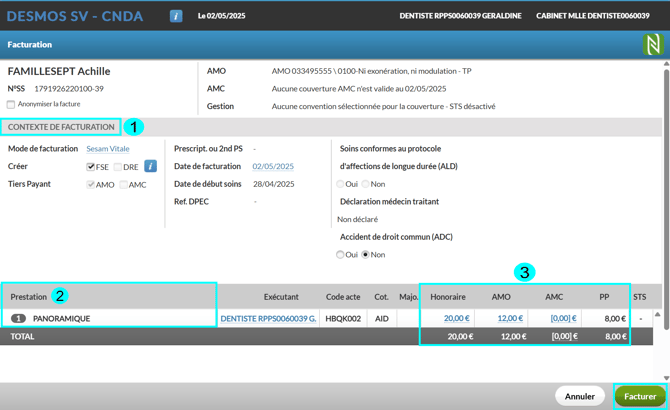The height and width of the screenshot is (410, 670).
Task: Select Oui for ALD protocol
Action: (x=341, y=184)
